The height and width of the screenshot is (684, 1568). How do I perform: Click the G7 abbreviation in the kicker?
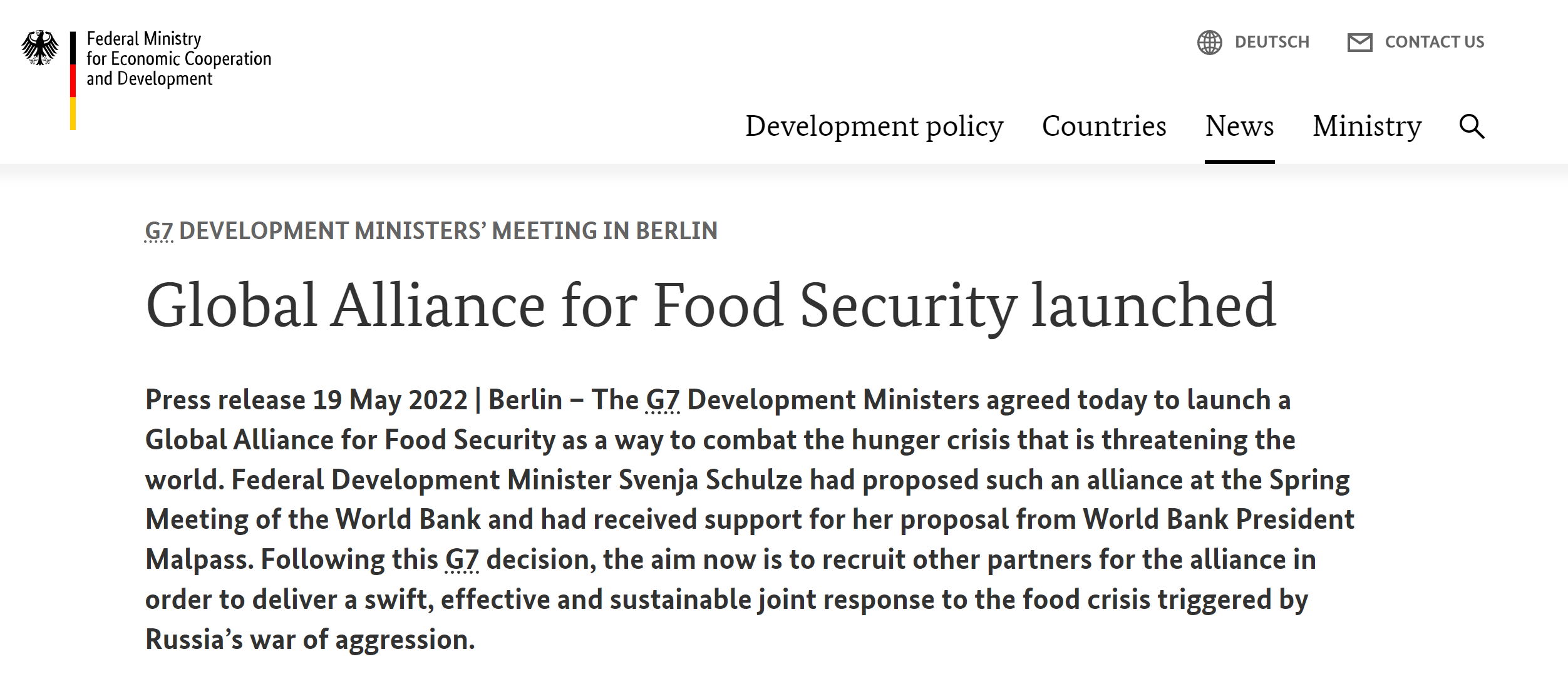coord(159,231)
